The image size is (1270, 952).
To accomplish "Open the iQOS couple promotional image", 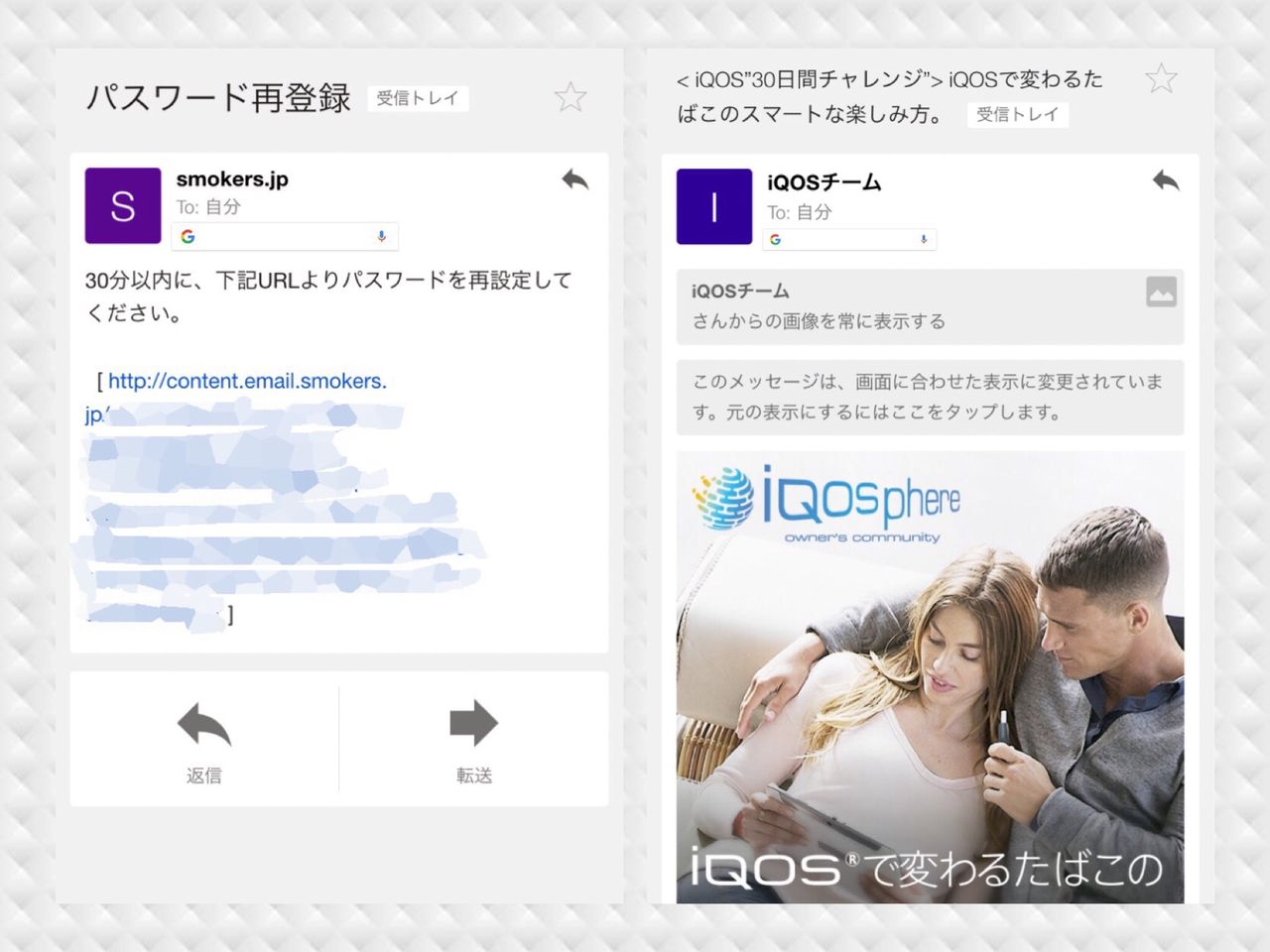I will point(930,677).
